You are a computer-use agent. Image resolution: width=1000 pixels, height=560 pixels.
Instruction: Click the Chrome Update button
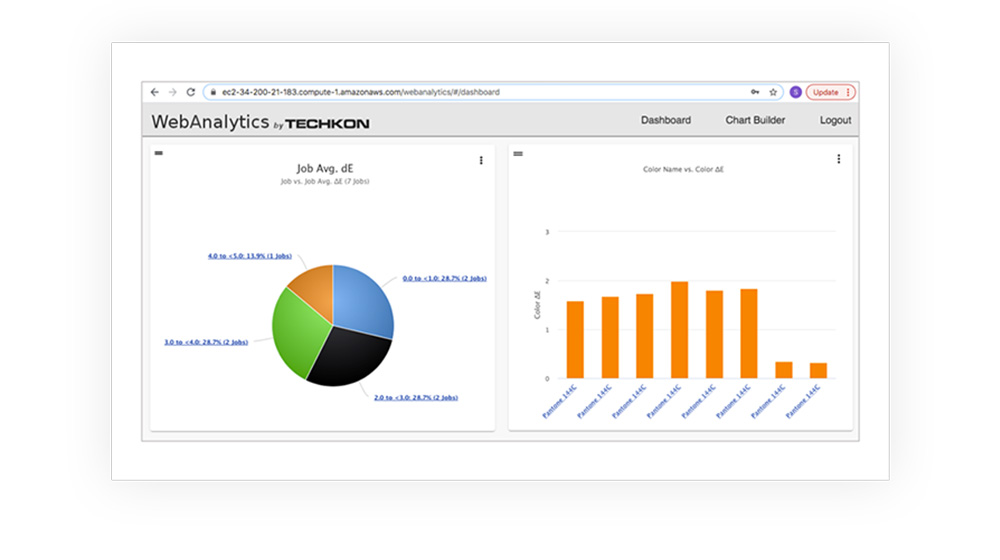(x=830, y=92)
